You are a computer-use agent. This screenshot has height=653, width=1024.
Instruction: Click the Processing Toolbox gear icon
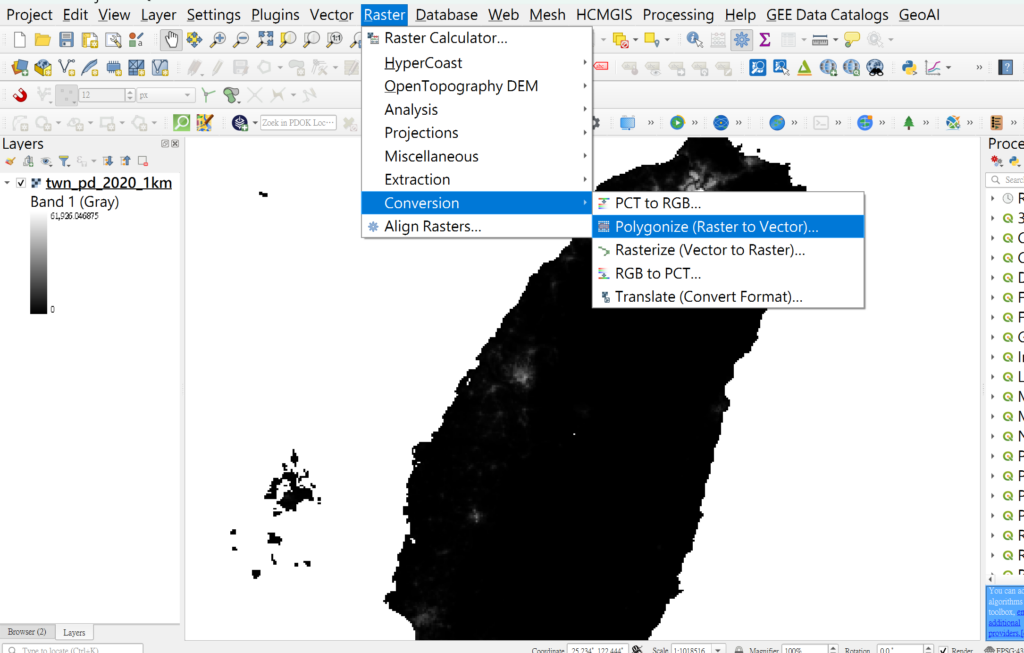pyautogui.click(x=742, y=40)
